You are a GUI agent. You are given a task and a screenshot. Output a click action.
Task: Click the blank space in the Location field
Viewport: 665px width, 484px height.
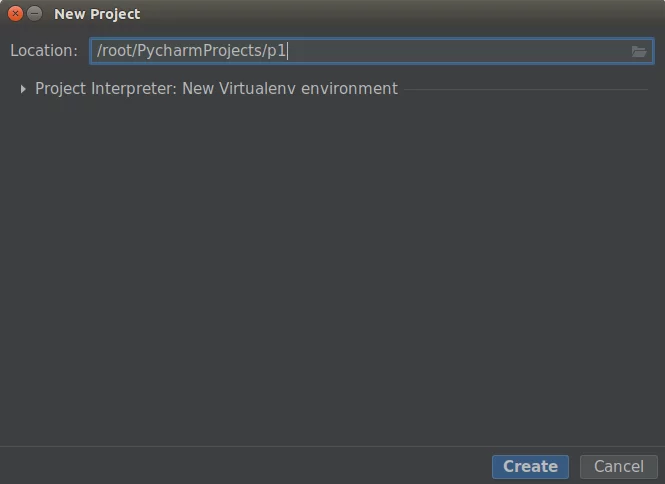click(458, 51)
